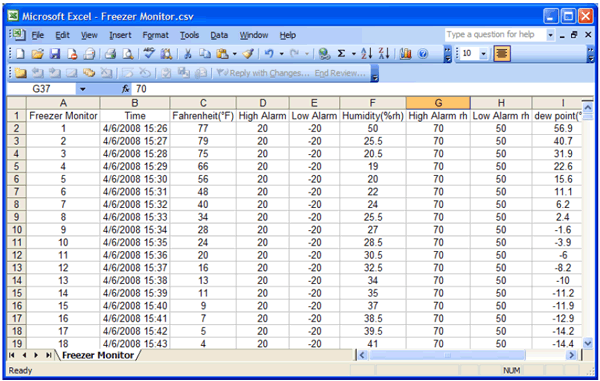Click the E-mail envelope icon in the toolbar

click(89, 54)
